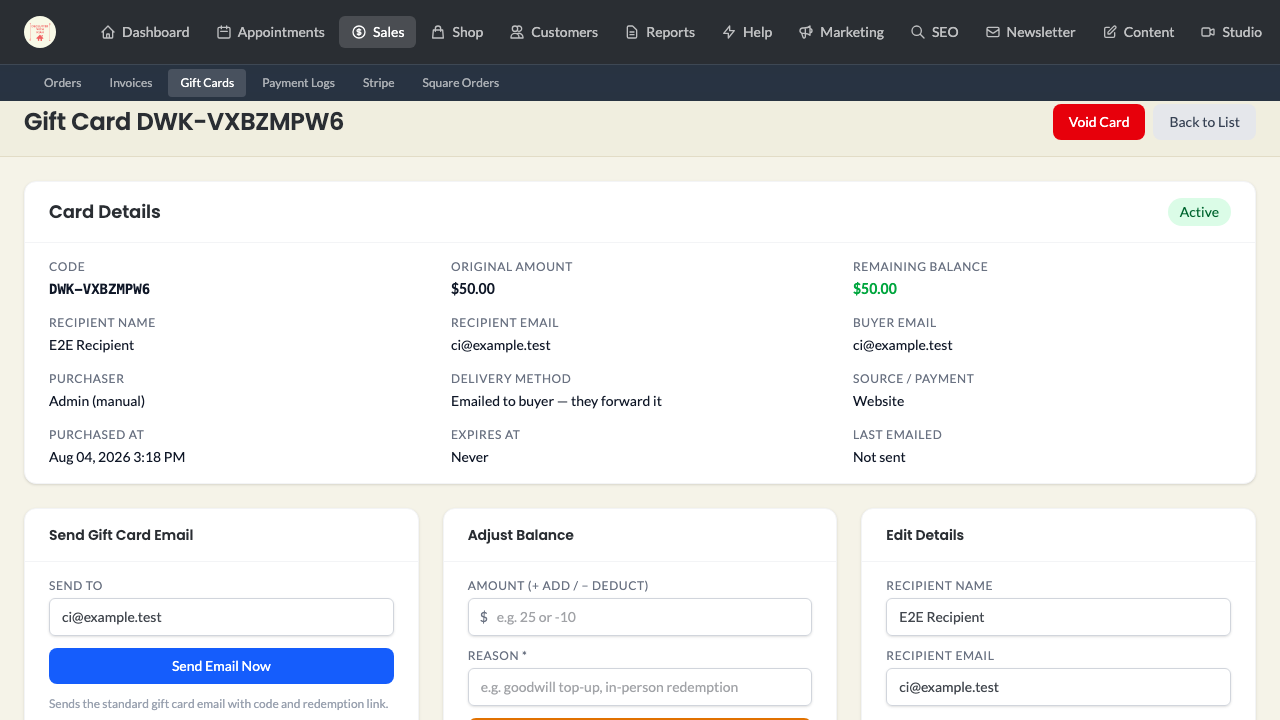Click the 'Emailed to buyer' delivery method text

click(556, 401)
